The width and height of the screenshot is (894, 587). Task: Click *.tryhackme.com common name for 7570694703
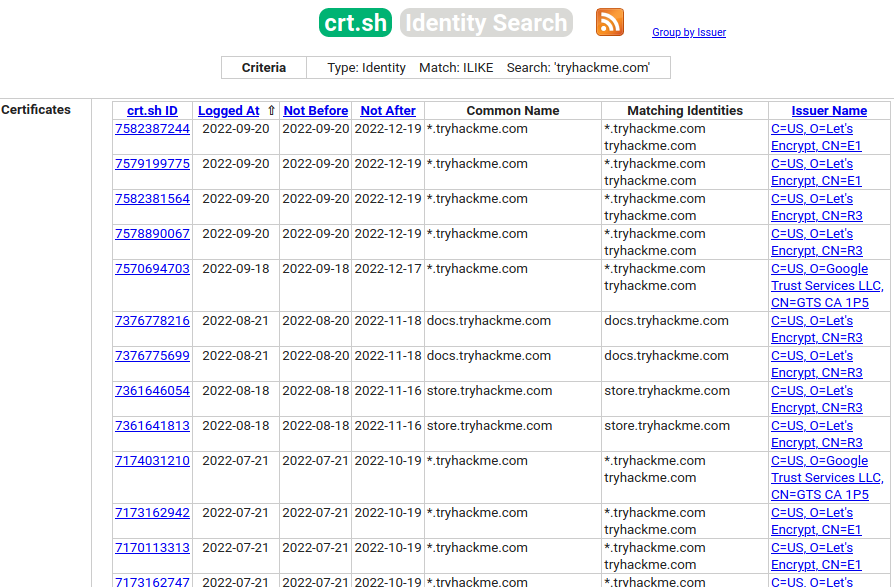[x=477, y=268]
